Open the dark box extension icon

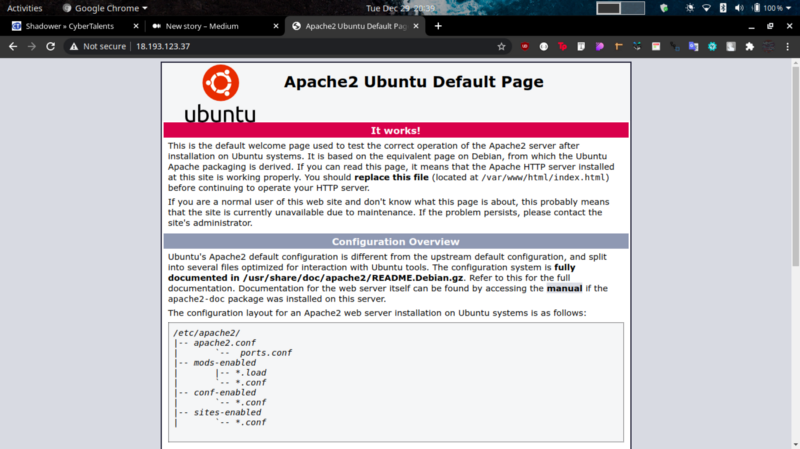click(637, 46)
